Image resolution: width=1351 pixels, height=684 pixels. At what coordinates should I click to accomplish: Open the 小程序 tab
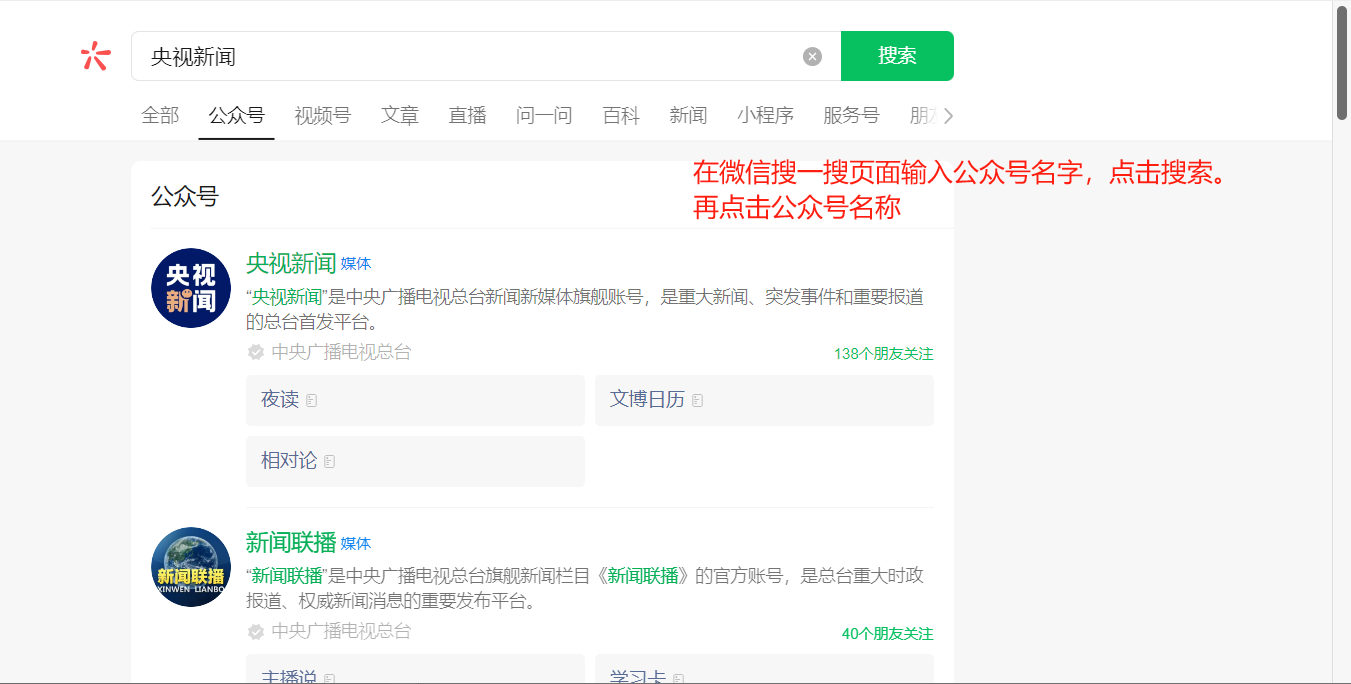pos(765,116)
